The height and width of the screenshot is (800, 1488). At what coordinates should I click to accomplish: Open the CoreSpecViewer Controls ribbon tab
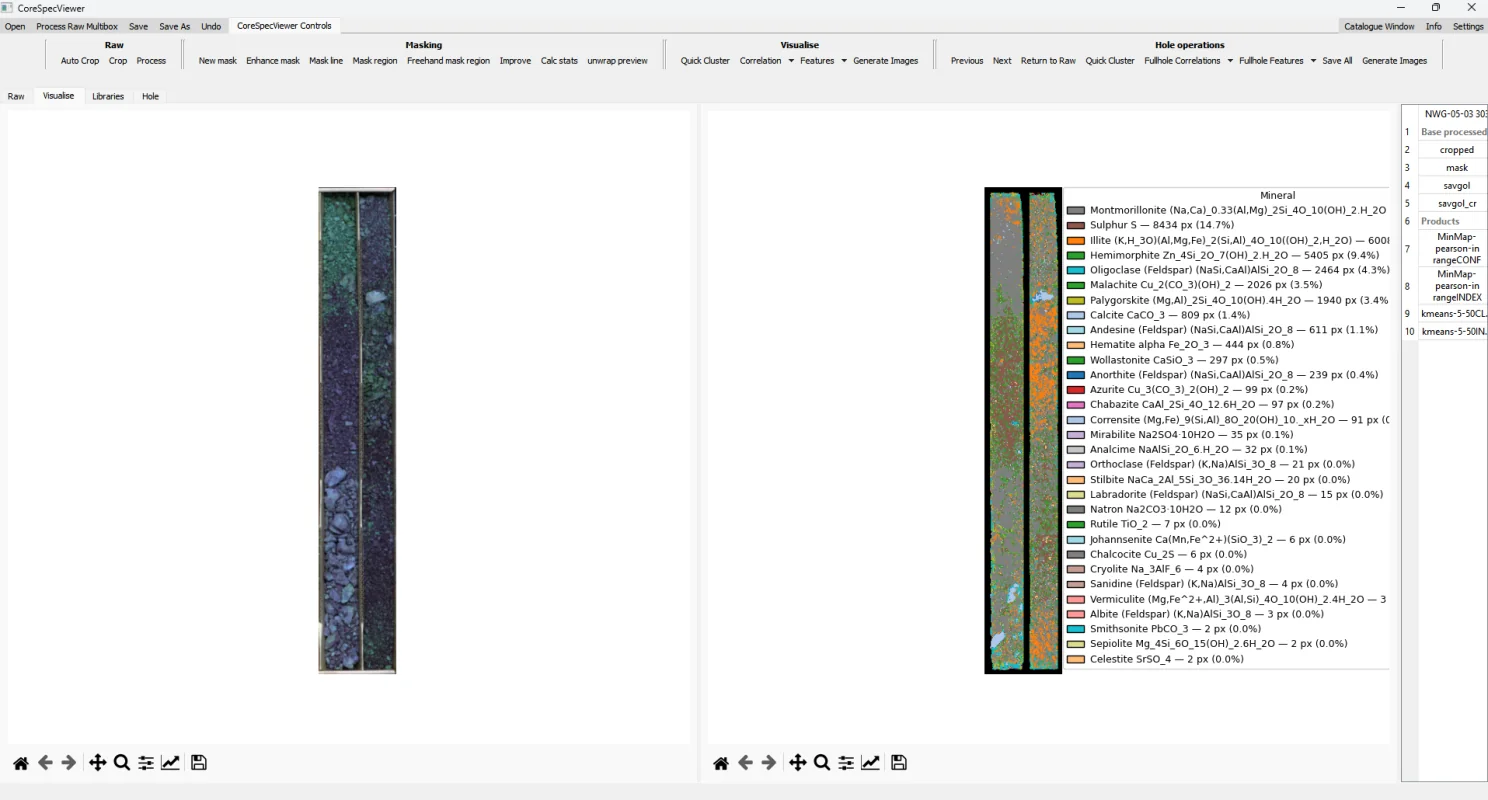(x=285, y=26)
